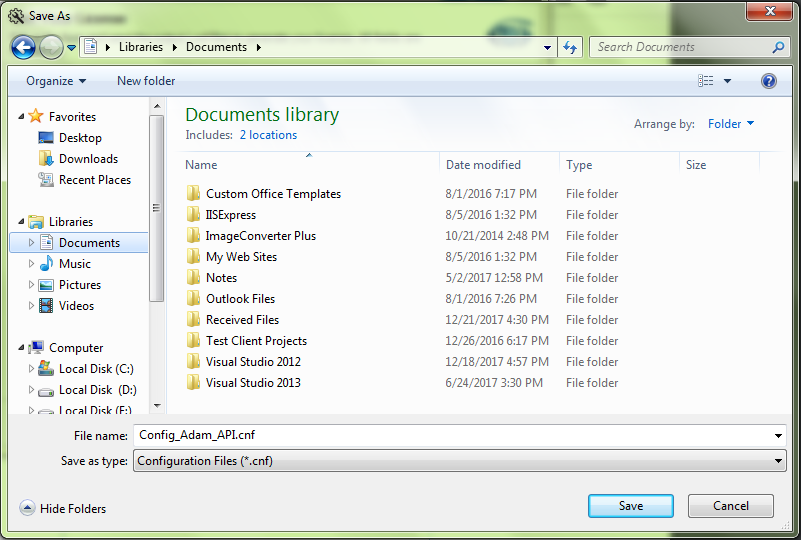This screenshot has height=540, width=801.
Task: Click the navigation pane scroll up arrow
Action: (157, 106)
